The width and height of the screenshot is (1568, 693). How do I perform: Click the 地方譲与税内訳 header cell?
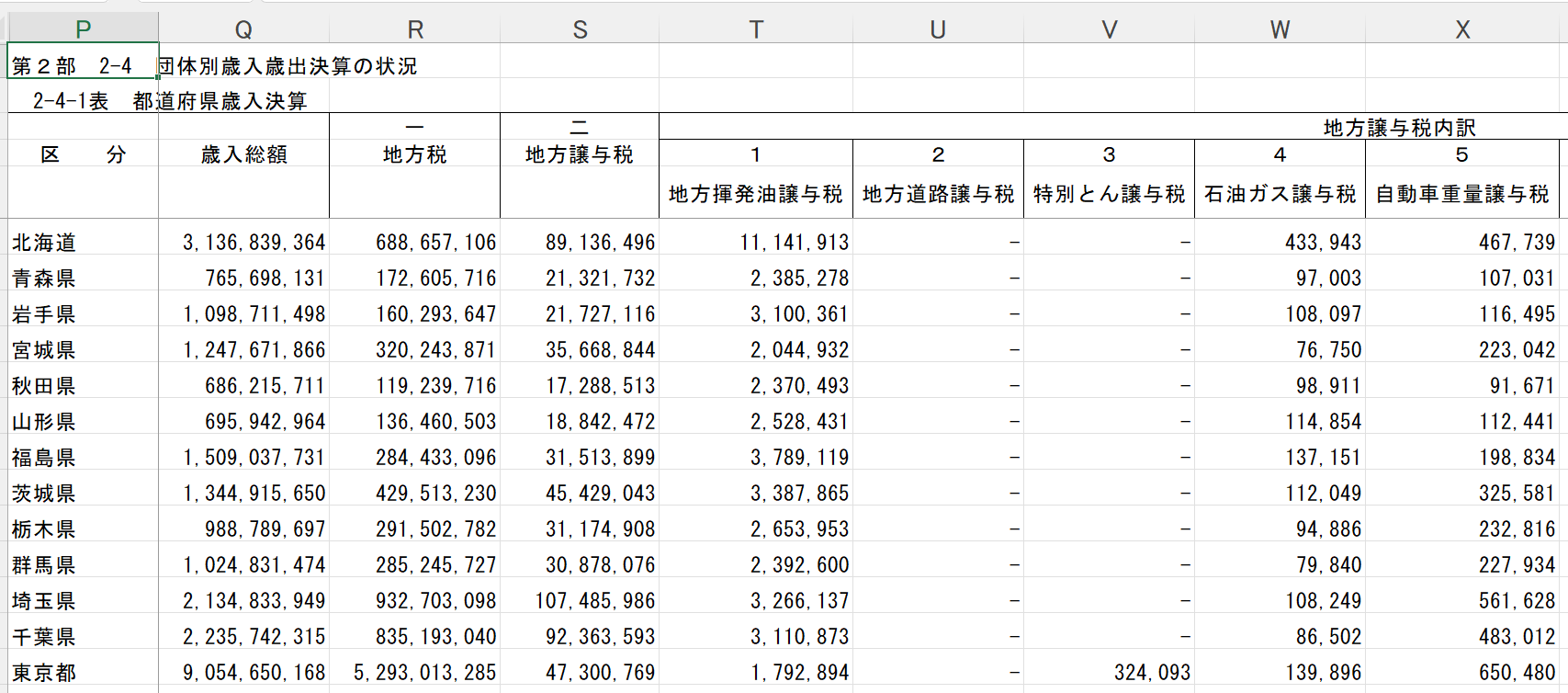[1399, 128]
